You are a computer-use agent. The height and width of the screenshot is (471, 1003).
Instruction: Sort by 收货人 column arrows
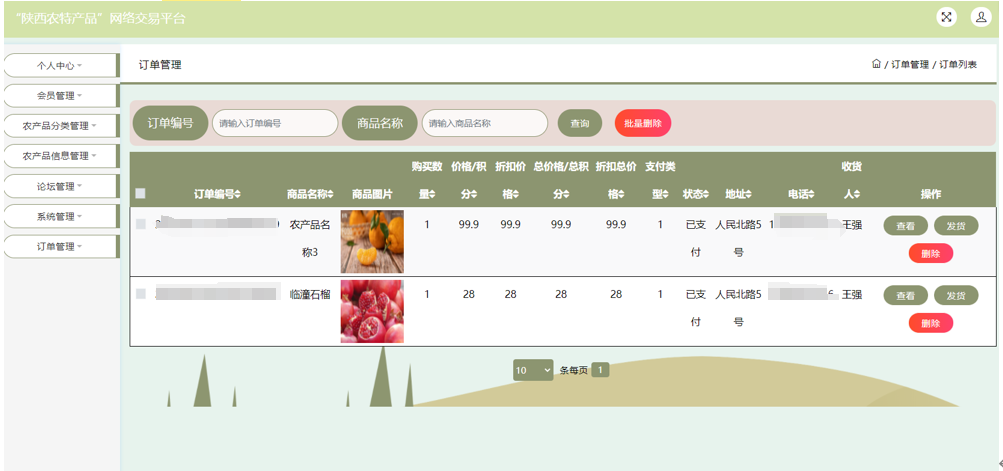tap(857, 195)
